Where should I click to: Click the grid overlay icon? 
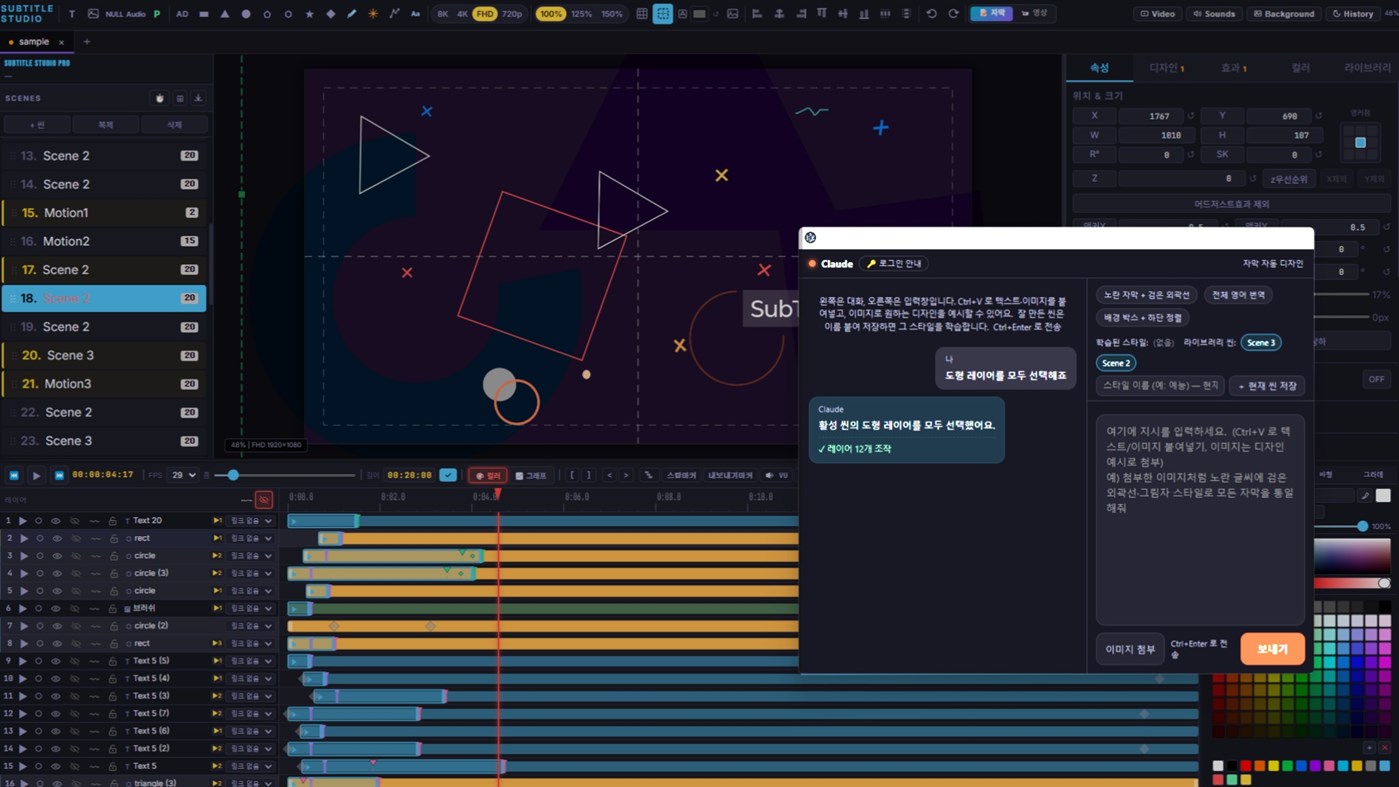coord(642,14)
